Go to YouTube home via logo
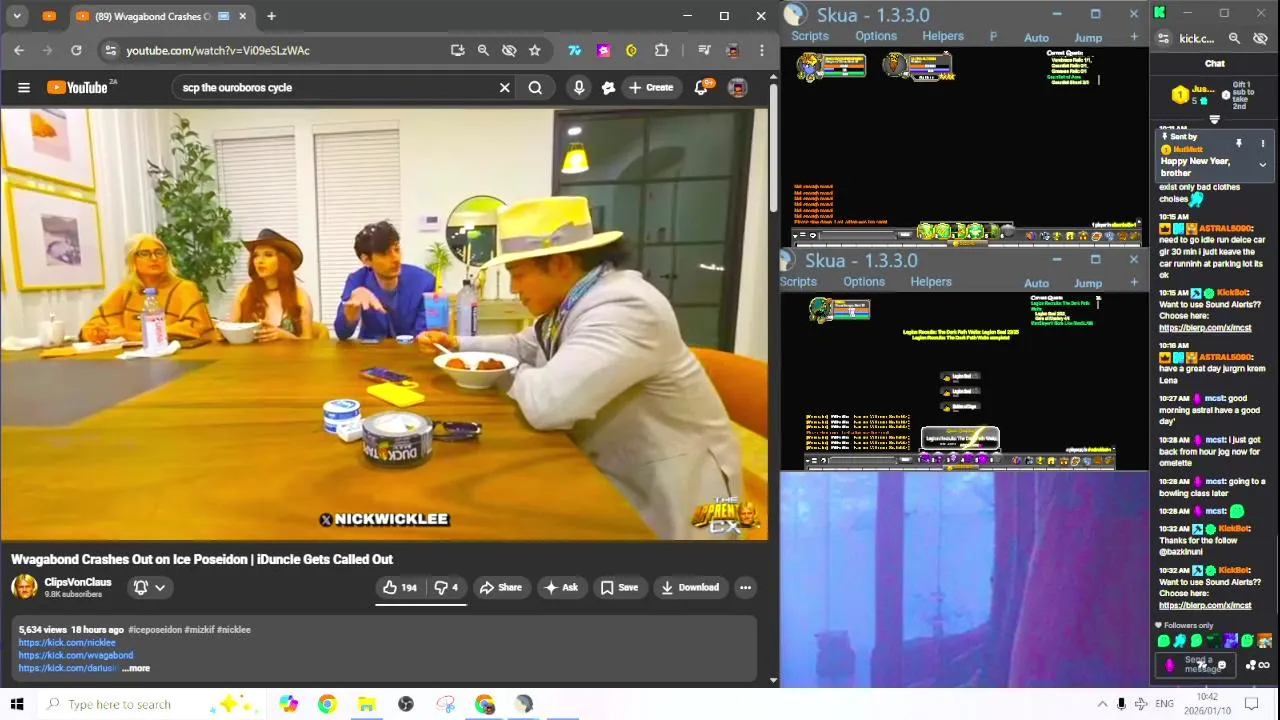1280x720 pixels. pyautogui.click(x=77, y=87)
